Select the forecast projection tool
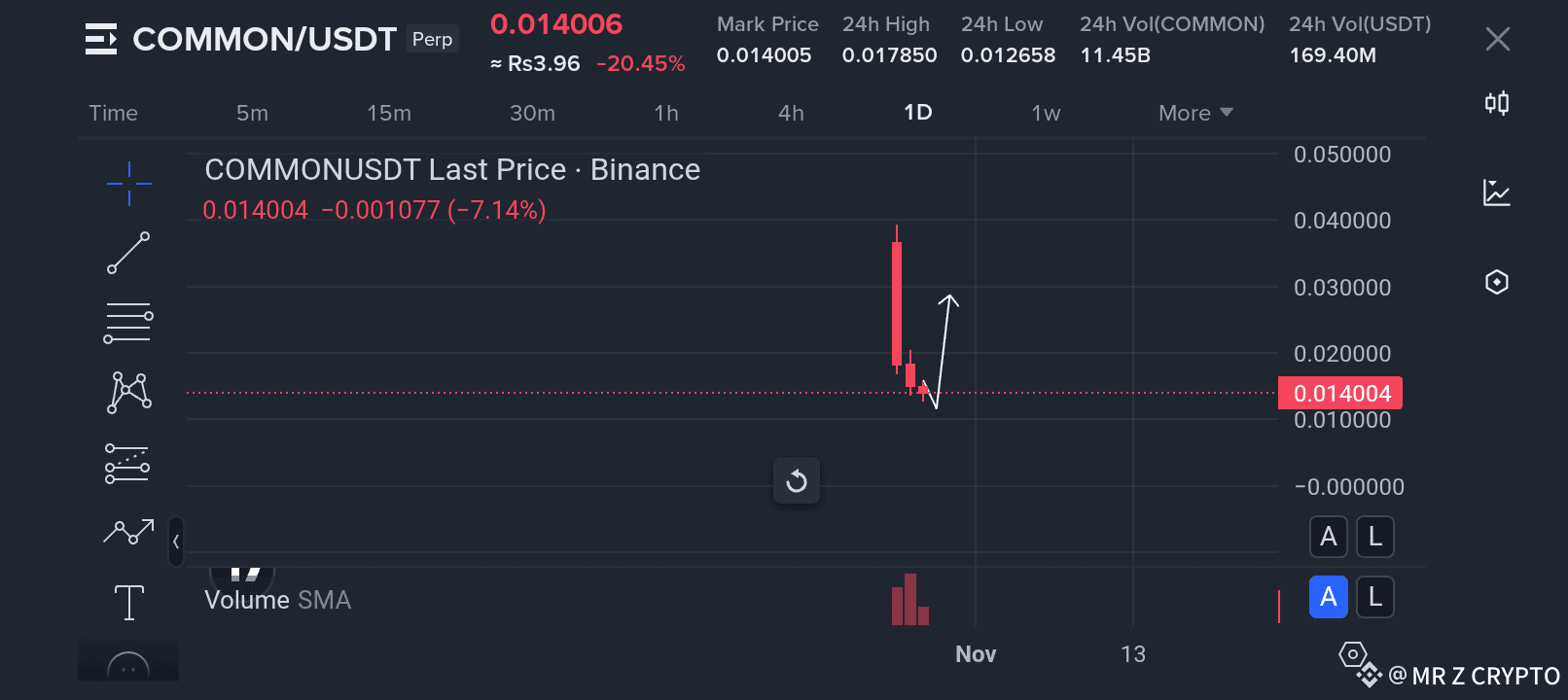 pos(128,464)
